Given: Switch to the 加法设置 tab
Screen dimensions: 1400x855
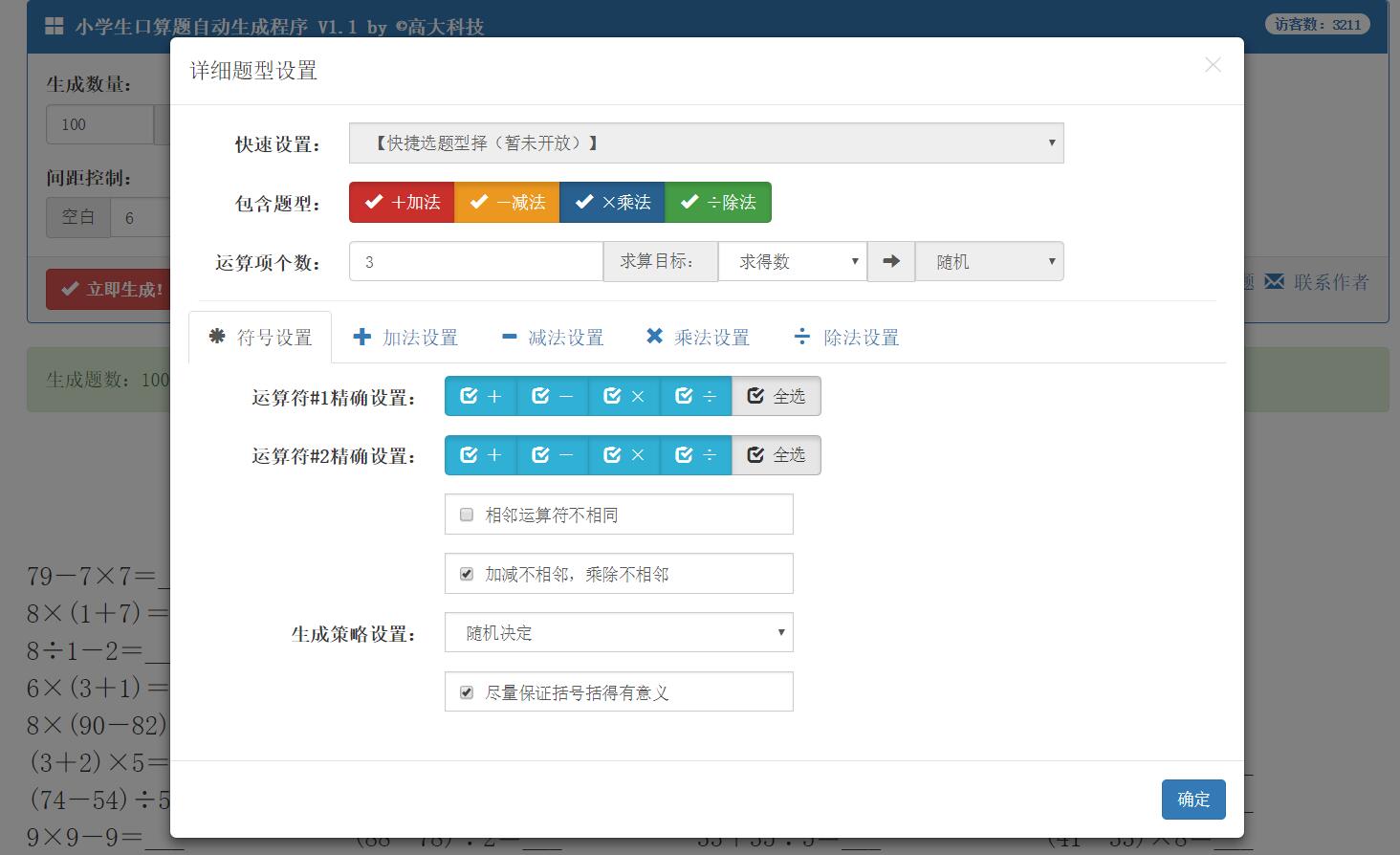Looking at the screenshot, I should click(x=405, y=338).
